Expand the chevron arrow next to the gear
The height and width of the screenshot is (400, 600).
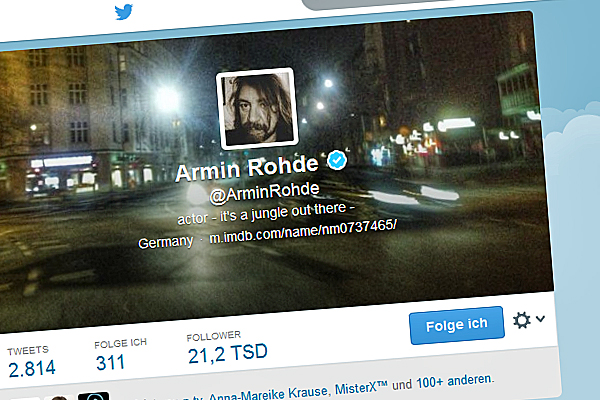pyautogui.click(x=540, y=318)
